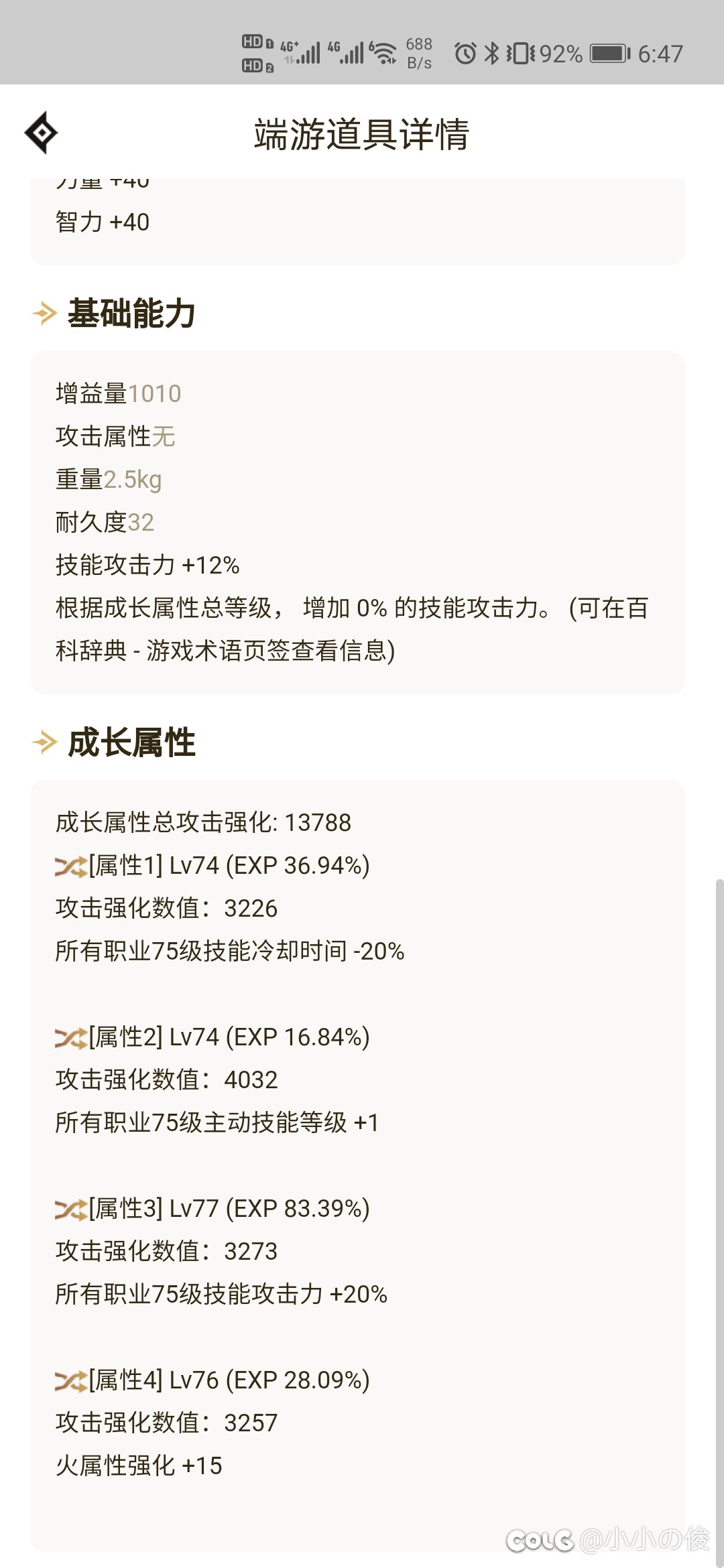Tap the Wi-Fi signal status icon
Image resolution: width=724 pixels, height=1568 pixels.
pyautogui.click(x=383, y=53)
